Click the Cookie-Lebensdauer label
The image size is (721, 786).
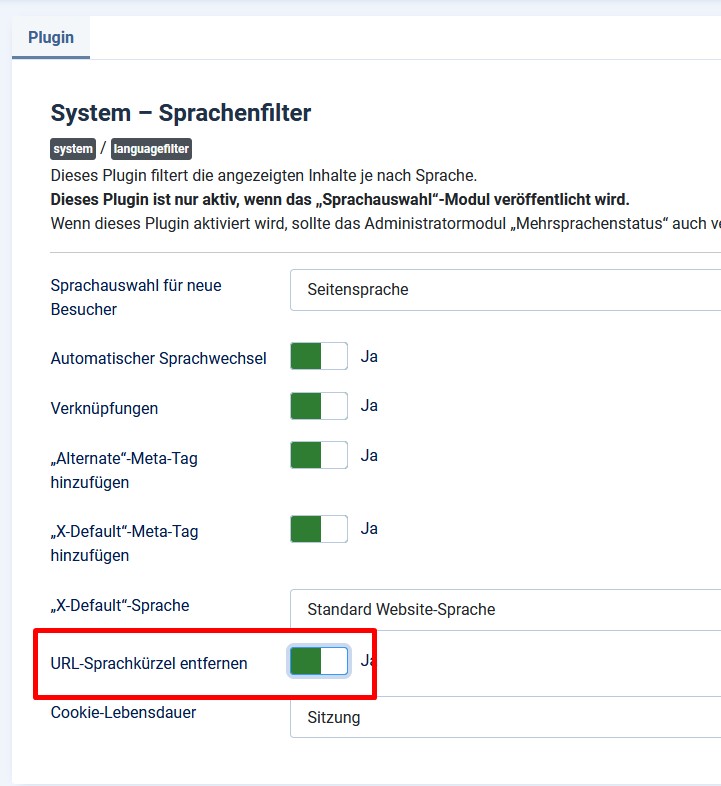tap(123, 712)
